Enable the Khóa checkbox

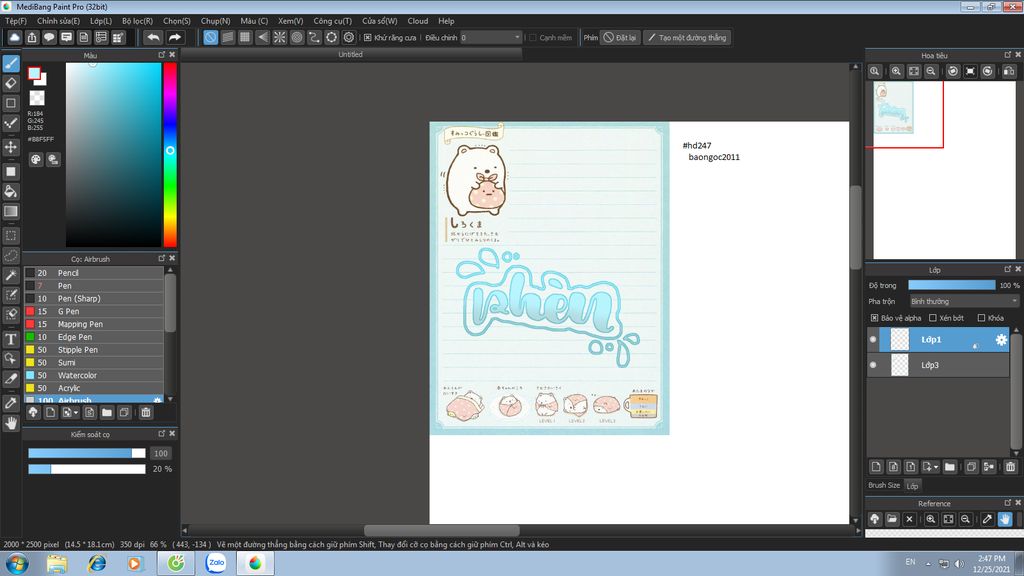[x=981, y=318]
